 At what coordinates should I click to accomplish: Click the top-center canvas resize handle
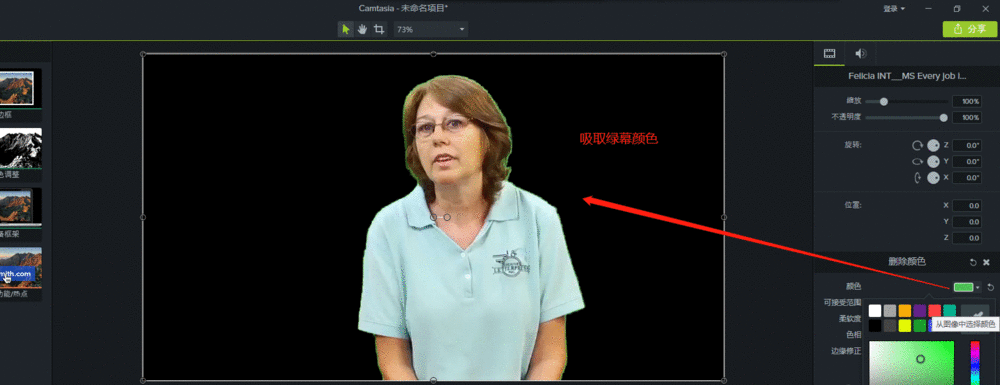434,54
